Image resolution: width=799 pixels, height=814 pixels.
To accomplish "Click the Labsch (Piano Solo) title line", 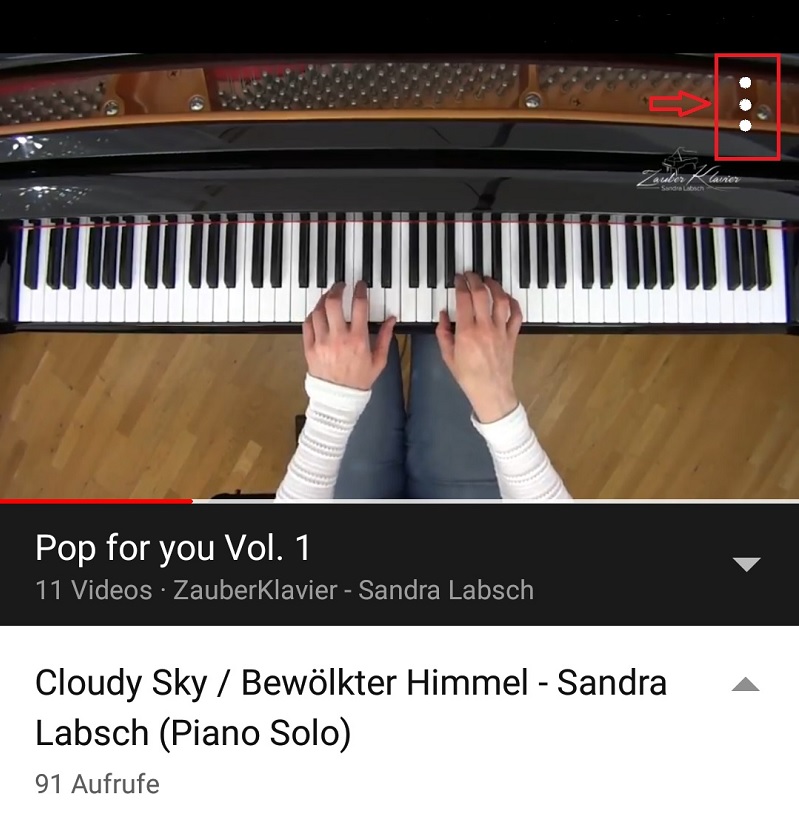I will point(193,732).
